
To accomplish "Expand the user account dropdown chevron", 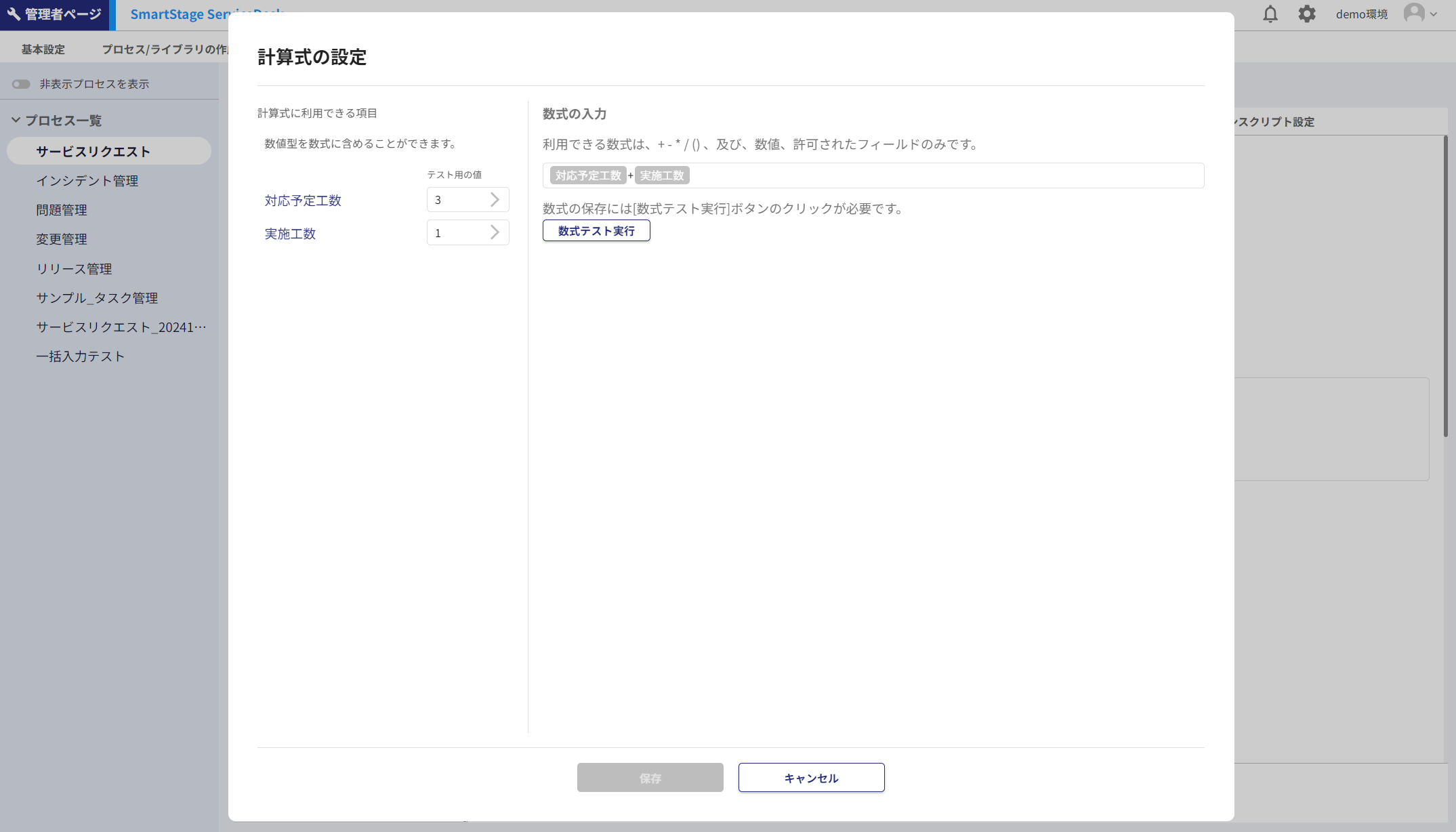I will [1434, 14].
